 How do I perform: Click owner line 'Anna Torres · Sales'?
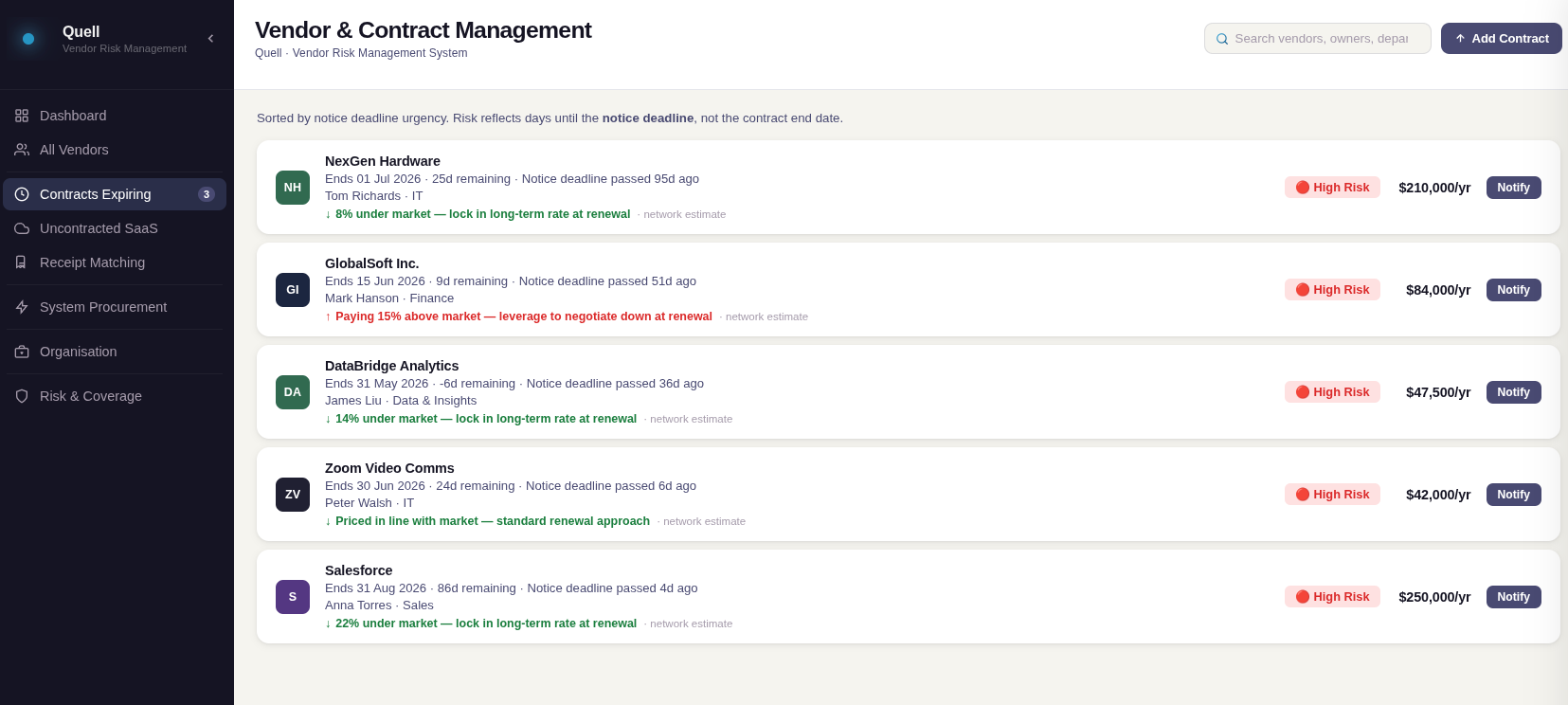pos(379,606)
